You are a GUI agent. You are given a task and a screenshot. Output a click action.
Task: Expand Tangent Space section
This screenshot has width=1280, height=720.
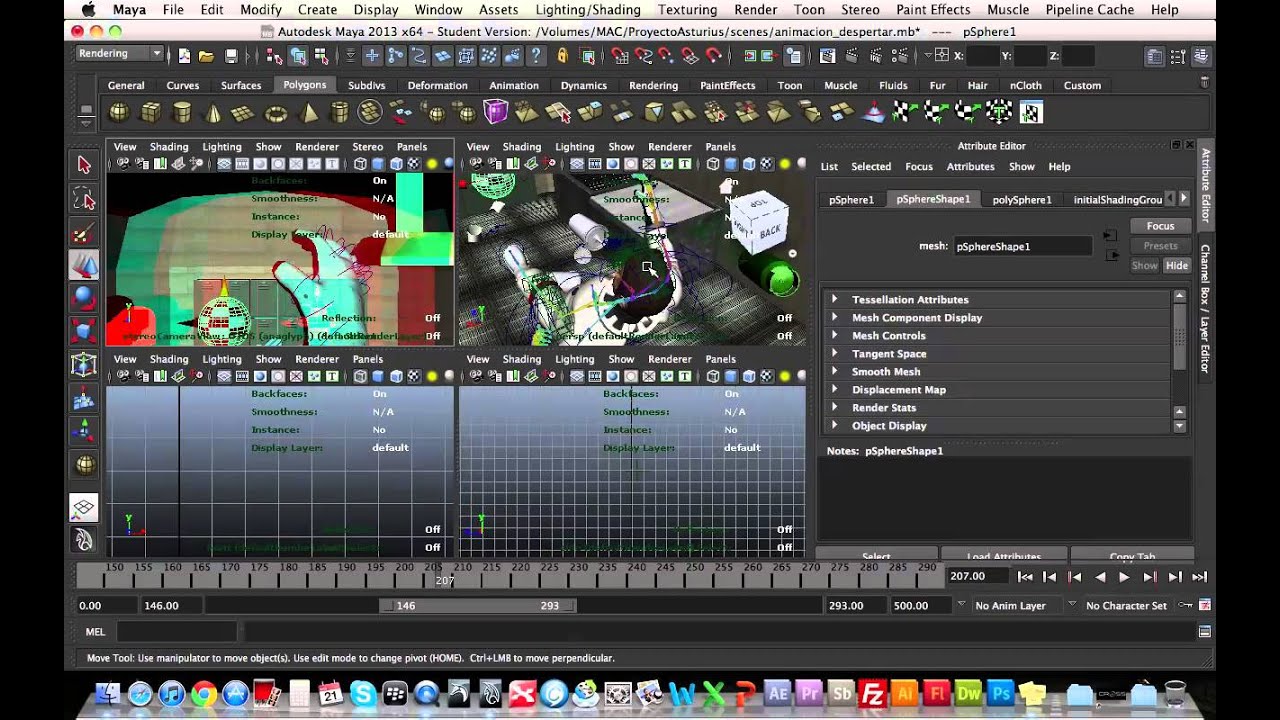(x=834, y=353)
